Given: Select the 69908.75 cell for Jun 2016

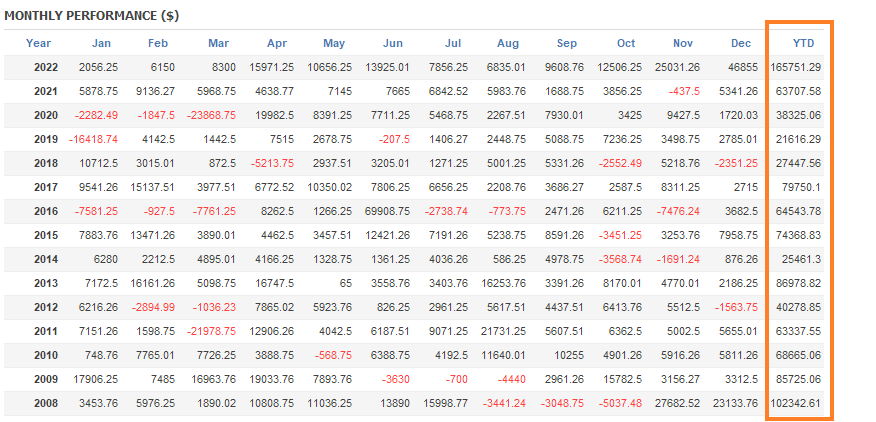Looking at the screenshot, I should [x=382, y=211].
